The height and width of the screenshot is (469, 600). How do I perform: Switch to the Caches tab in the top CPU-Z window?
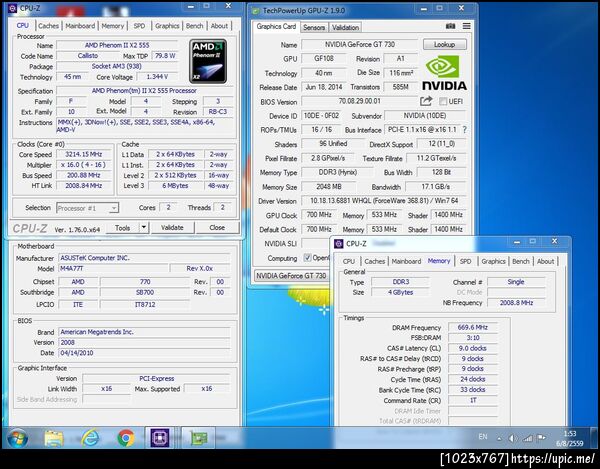point(49,26)
